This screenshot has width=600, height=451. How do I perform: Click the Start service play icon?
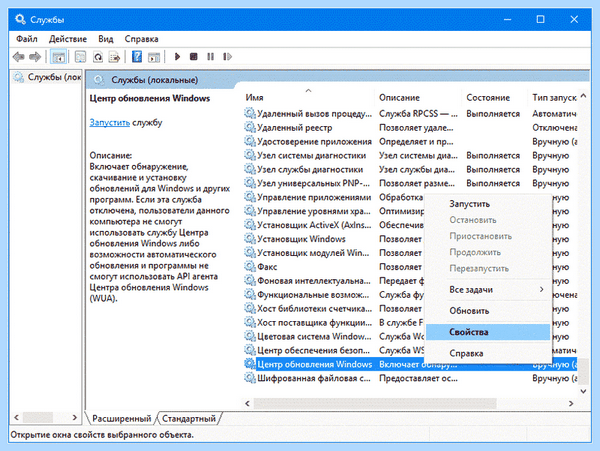[x=177, y=57]
